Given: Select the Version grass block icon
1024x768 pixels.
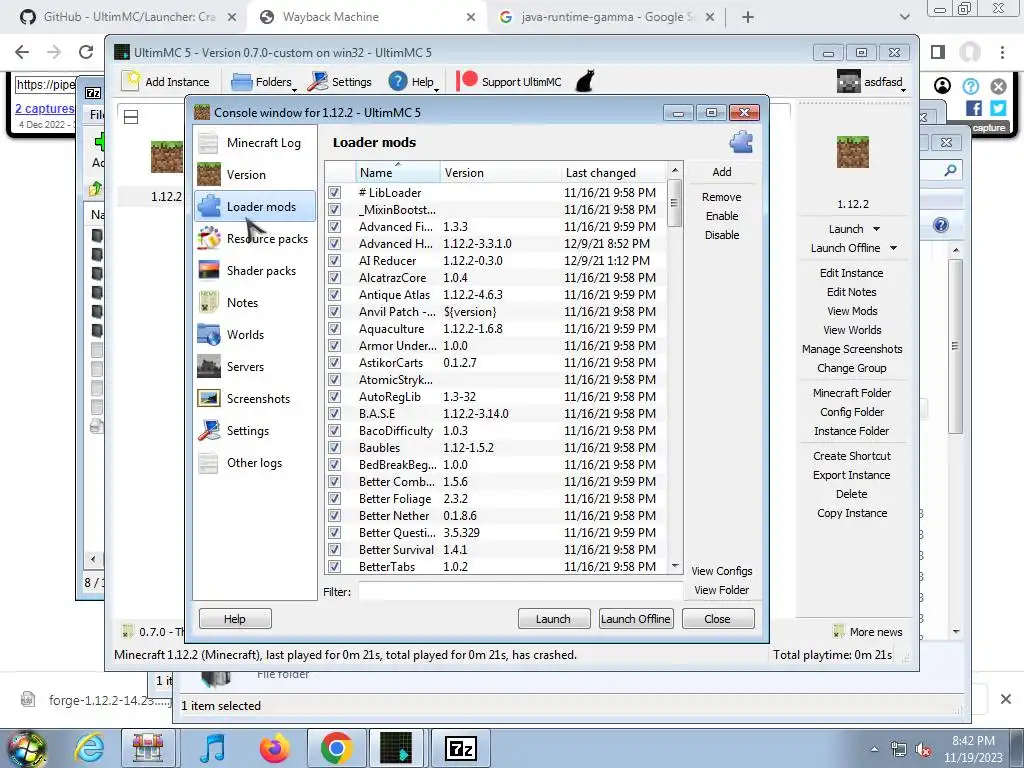Looking at the screenshot, I should click(208, 174).
